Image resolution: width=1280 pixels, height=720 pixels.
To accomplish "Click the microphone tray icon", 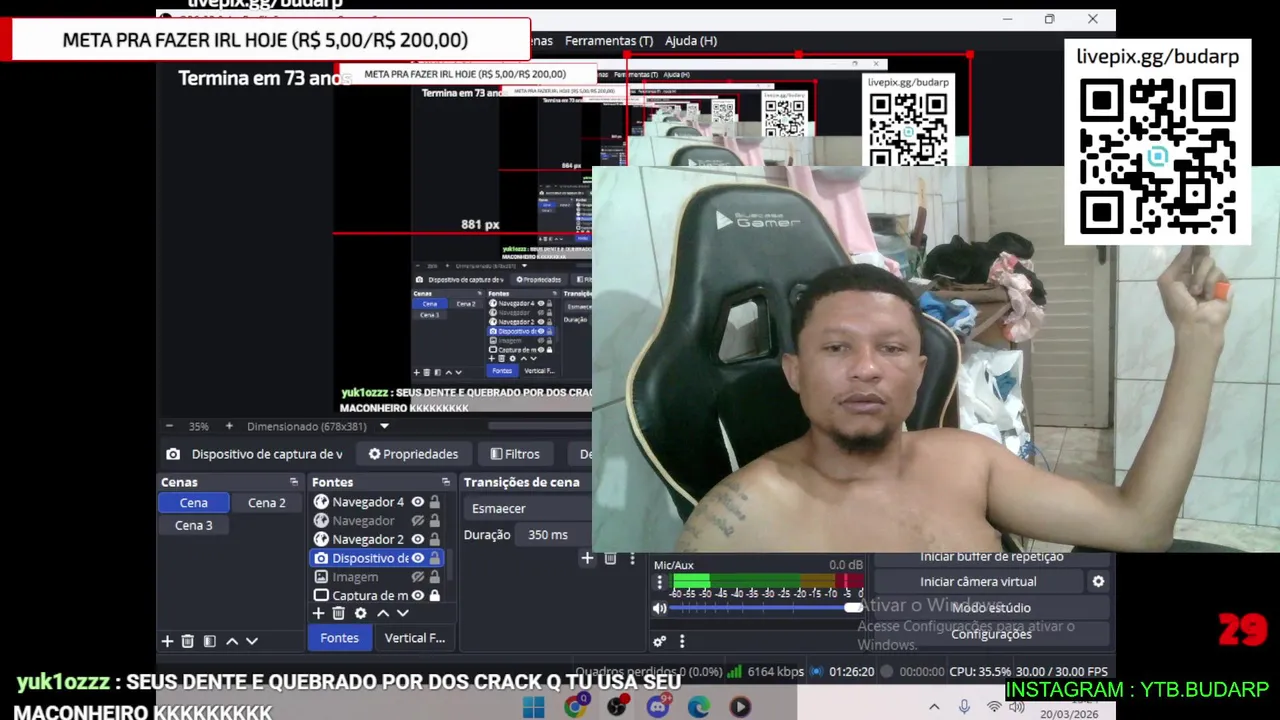I will pyautogui.click(x=964, y=707).
